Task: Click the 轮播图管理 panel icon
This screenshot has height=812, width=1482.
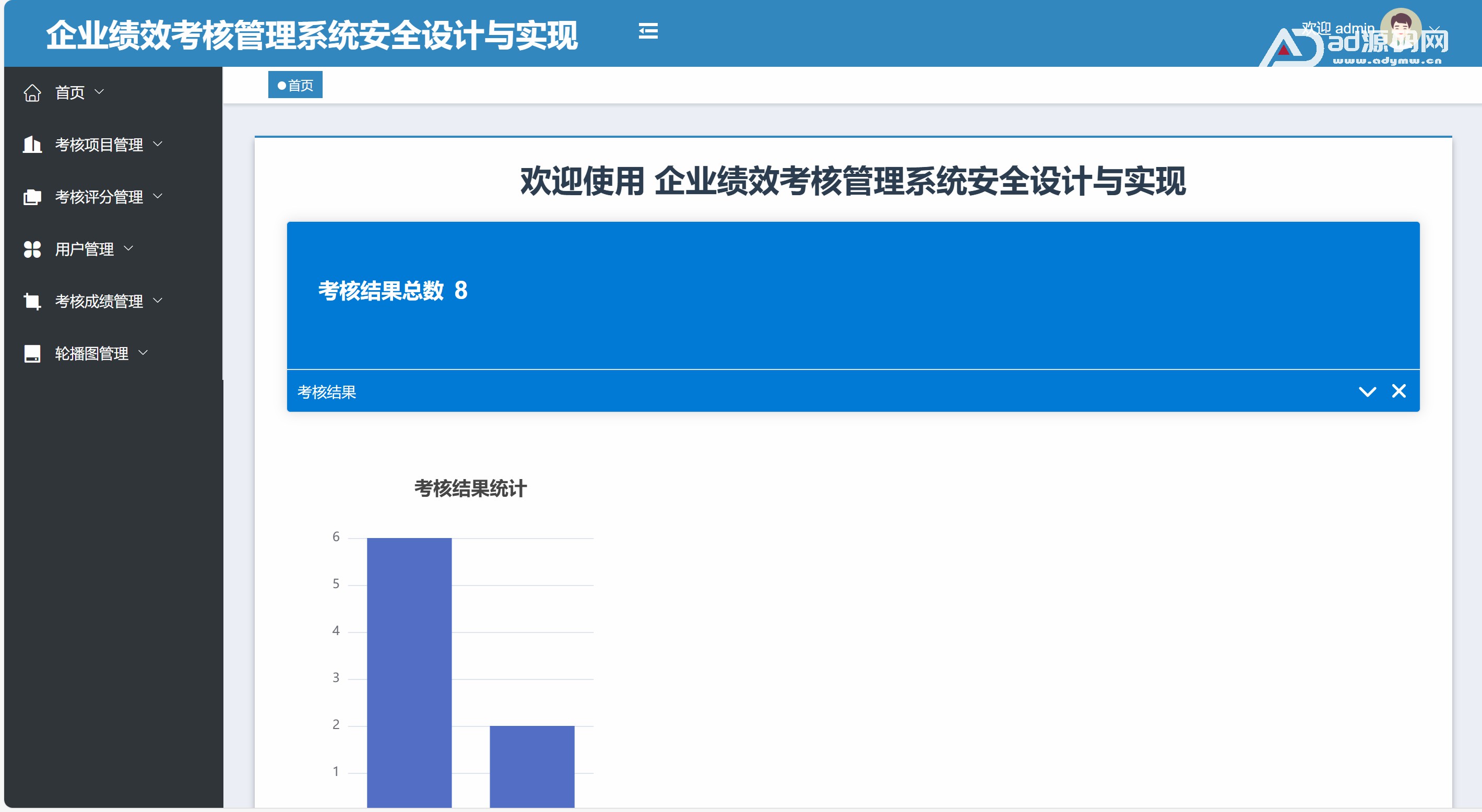Action: click(x=32, y=353)
